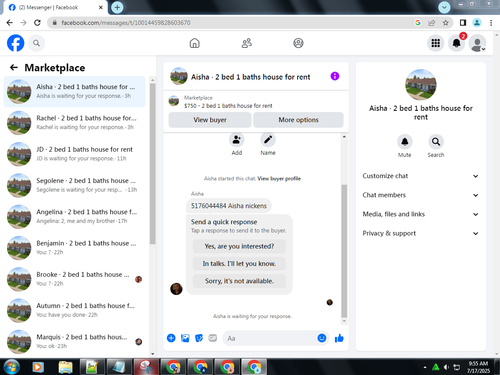The width and height of the screenshot is (500, 375).
Task: Open JD conversation in the list
Action: [x=75, y=154]
